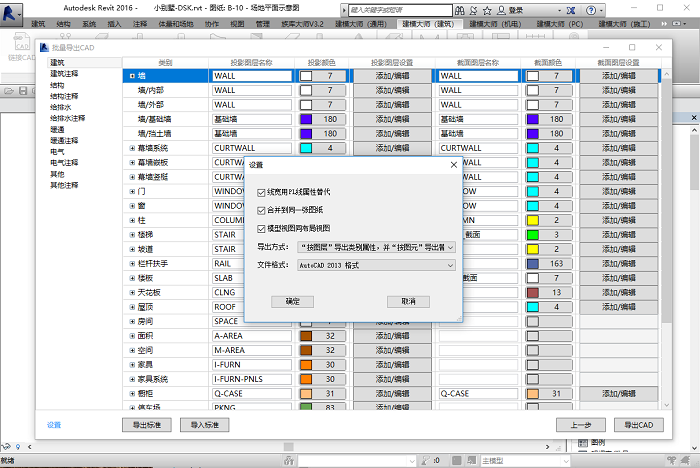The image size is (700, 468).
Task: Click the user sign-in icon beside 登录
Action: click(502, 10)
